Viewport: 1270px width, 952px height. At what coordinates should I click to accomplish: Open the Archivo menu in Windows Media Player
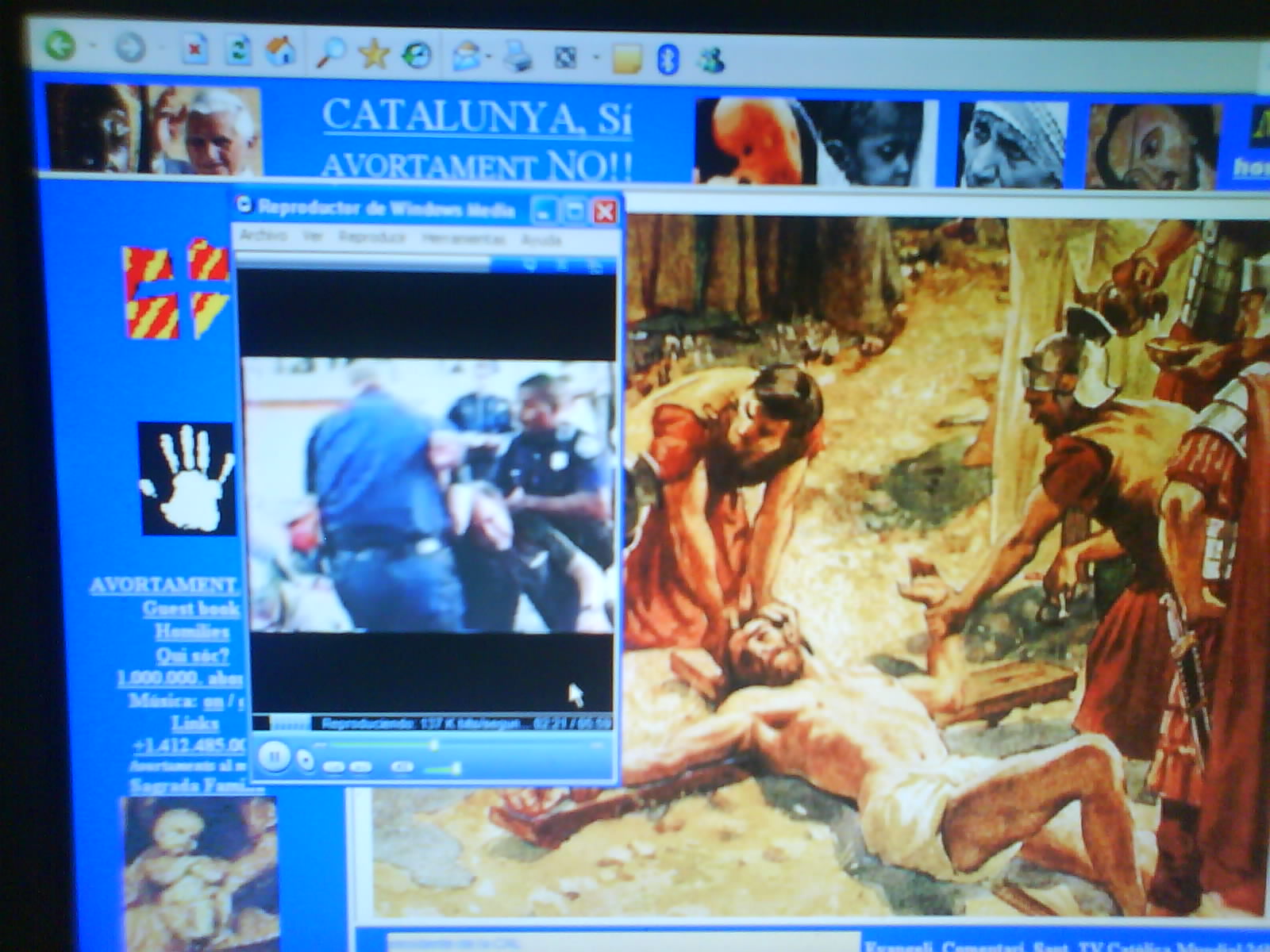pyautogui.click(x=264, y=236)
